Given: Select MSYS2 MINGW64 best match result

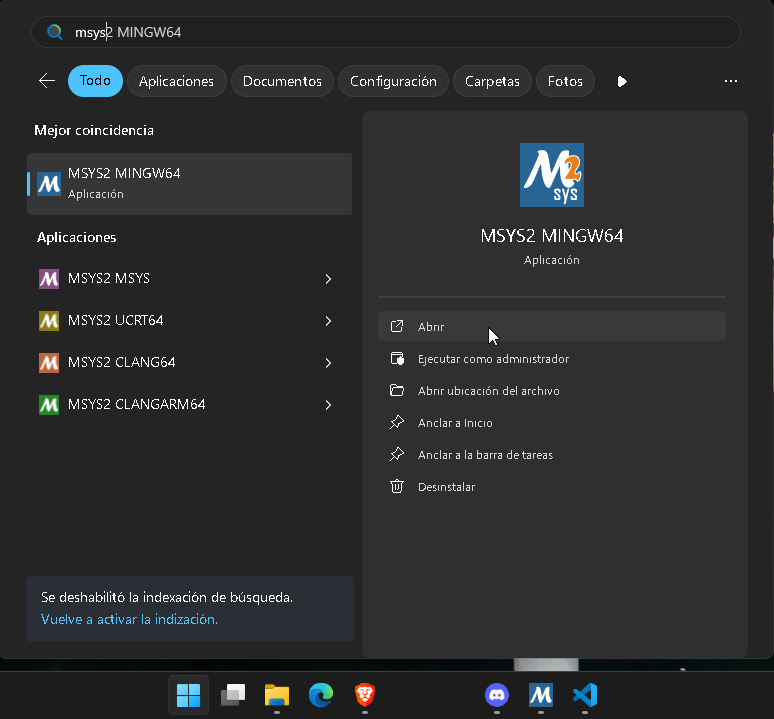Looking at the screenshot, I should (190, 184).
